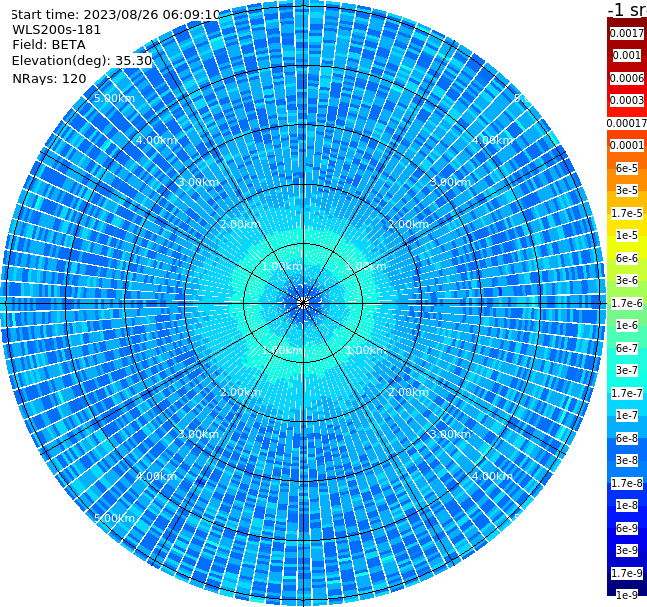The height and width of the screenshot is (607, 647).
Task: Select the lower-left 2.00km ring label
Action: coord(241,392)
